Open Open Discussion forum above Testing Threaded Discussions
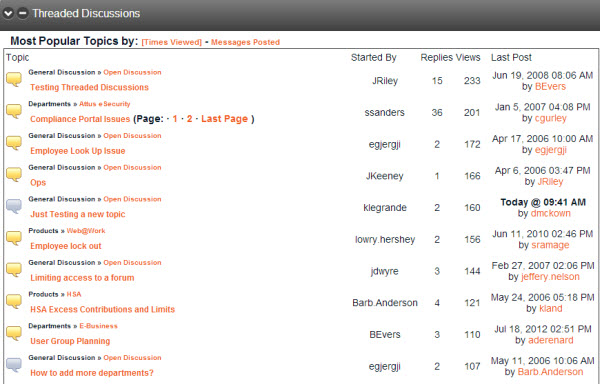Screen dimensions: 600x384 point(132,72)
